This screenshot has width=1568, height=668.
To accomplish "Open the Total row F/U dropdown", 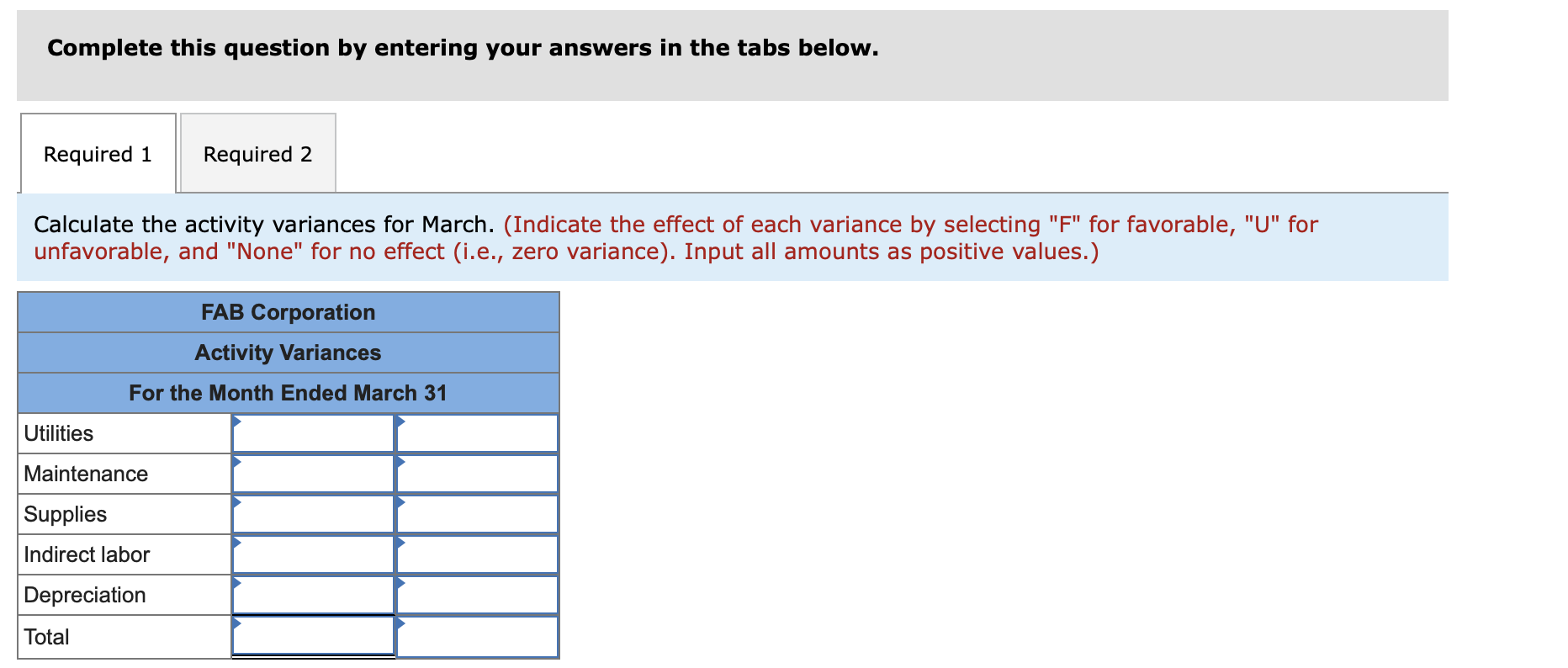I will 476,636.
